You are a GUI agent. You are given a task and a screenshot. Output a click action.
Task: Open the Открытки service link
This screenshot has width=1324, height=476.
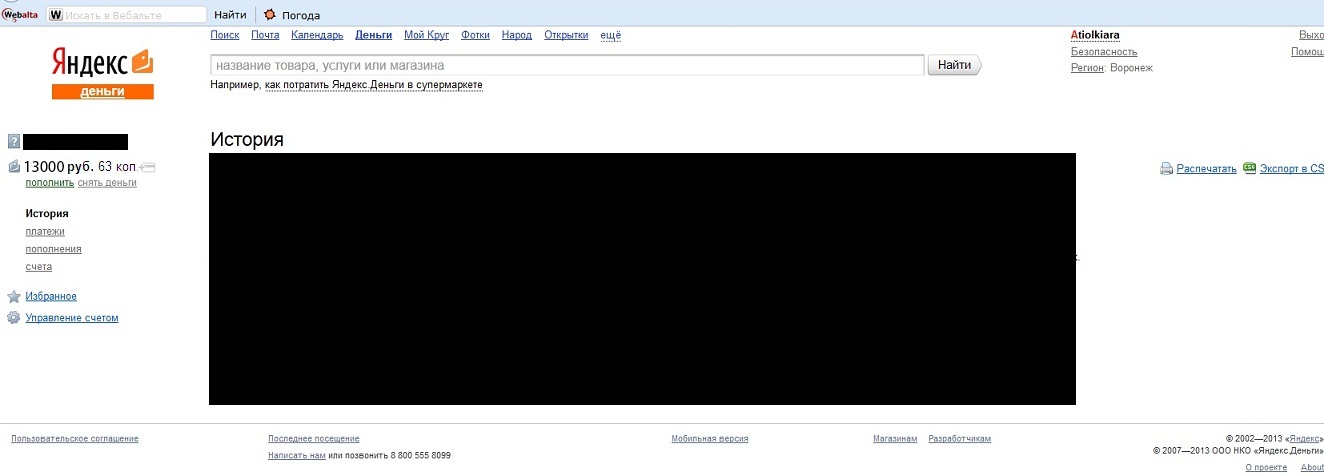pyautogui.click(x=566, y=35)
